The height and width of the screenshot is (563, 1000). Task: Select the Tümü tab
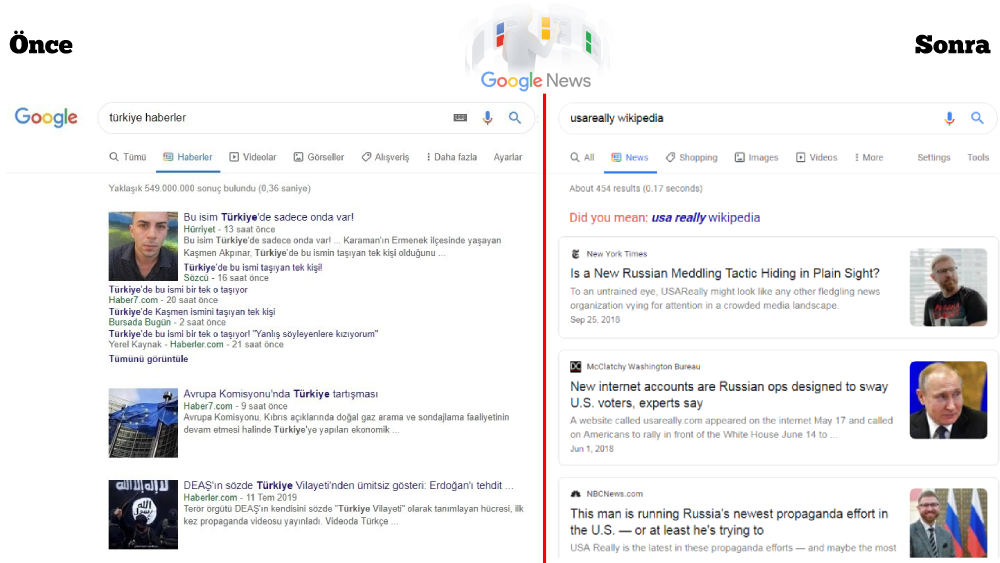coord(128,157)
